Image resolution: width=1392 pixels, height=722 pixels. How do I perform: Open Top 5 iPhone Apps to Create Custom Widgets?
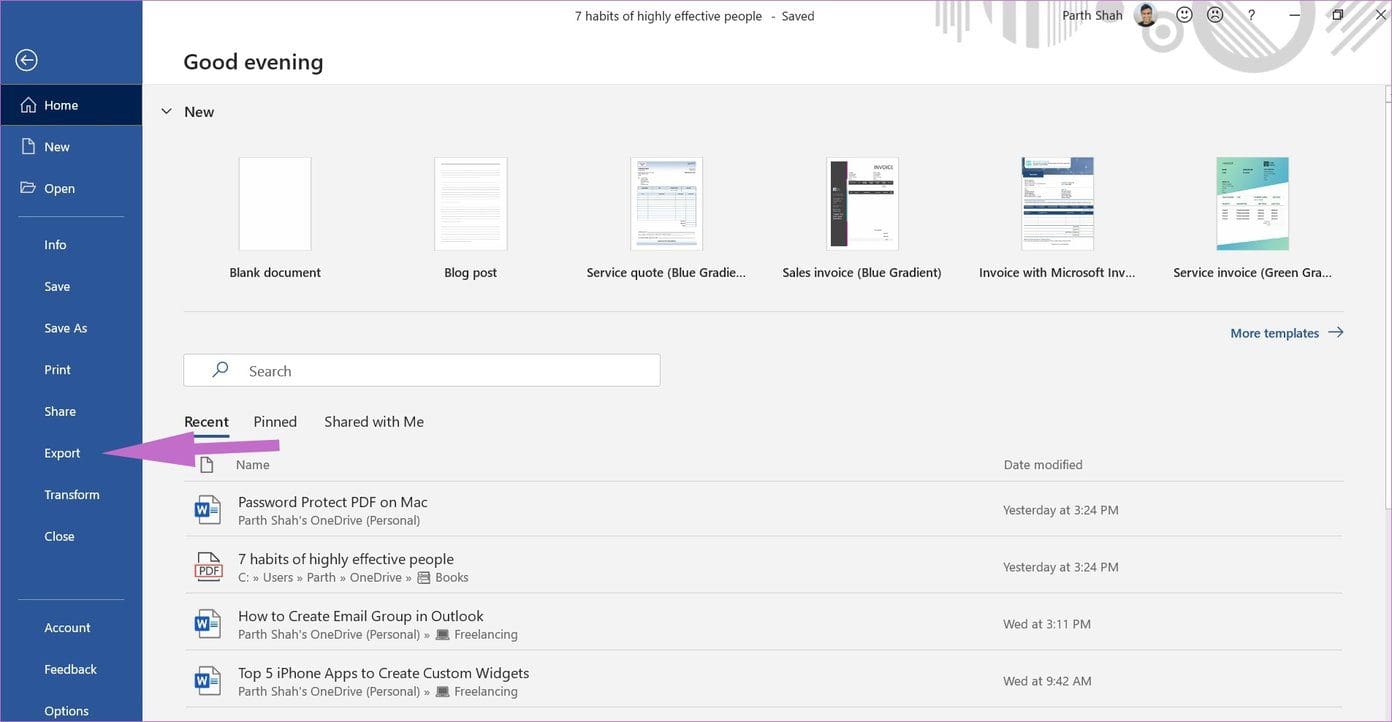(763, 681)
